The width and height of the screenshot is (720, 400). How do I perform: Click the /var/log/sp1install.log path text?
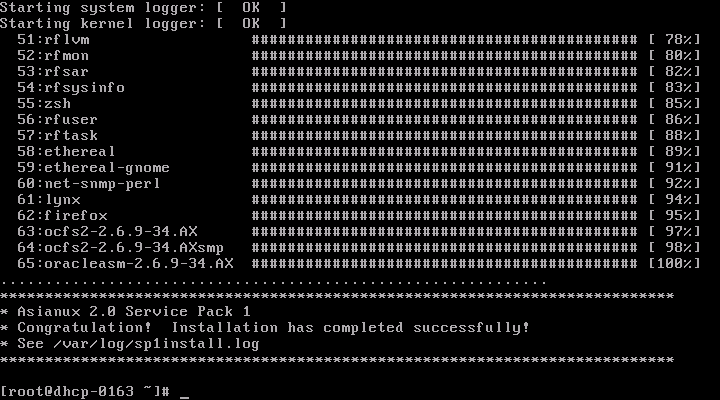(x=156, y=344)
